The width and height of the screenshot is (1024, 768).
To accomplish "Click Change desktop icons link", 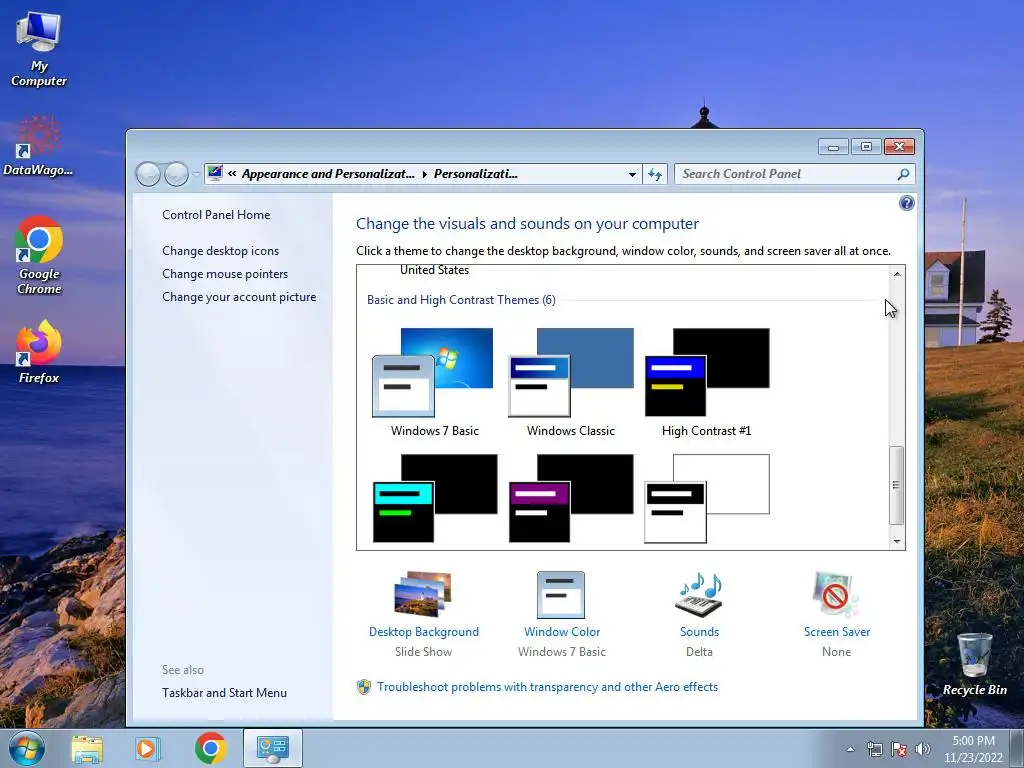I will pos(221,251).
